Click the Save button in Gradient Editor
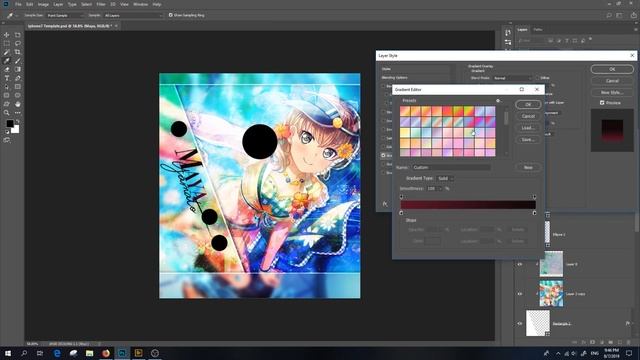This screenshot has width=640, height=360. point(528,140)
